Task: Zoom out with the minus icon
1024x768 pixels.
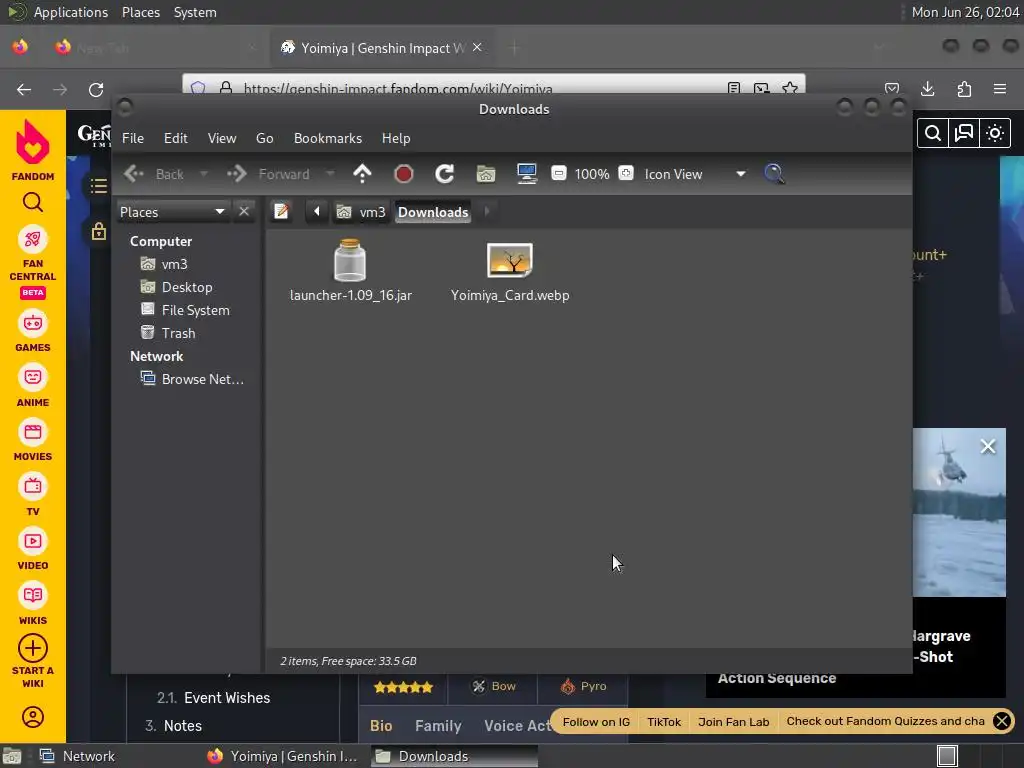Action: pos(558,174)
